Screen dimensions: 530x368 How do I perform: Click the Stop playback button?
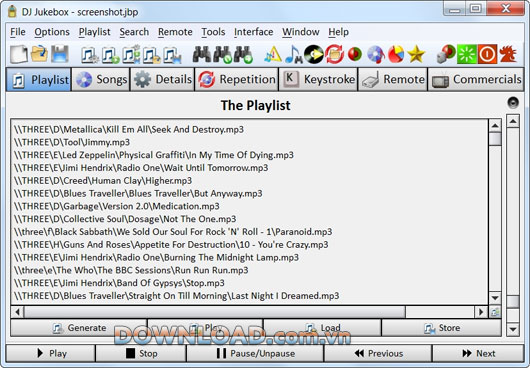141,353
